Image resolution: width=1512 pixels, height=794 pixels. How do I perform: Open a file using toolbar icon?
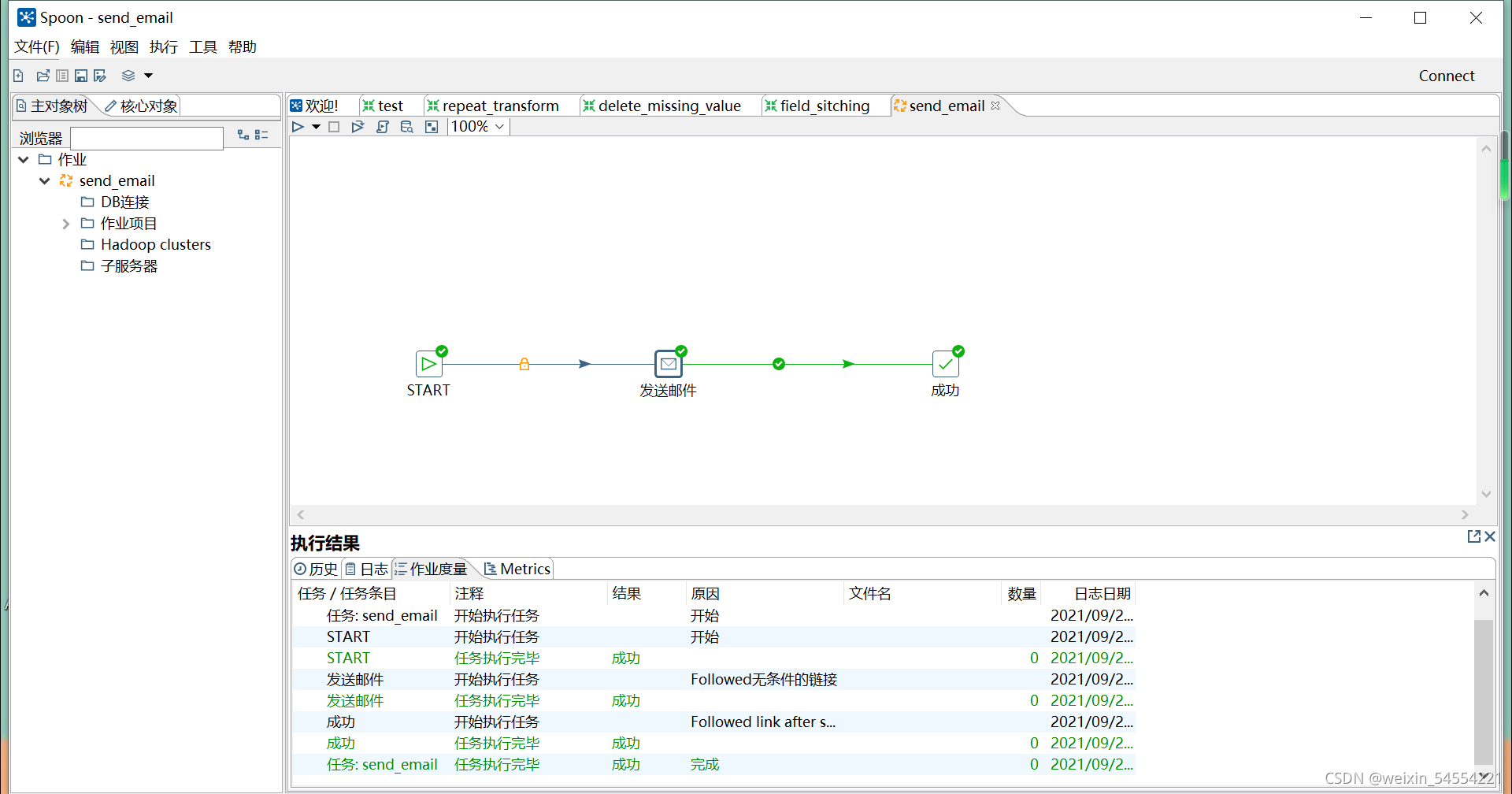click(x=43, y=76)
